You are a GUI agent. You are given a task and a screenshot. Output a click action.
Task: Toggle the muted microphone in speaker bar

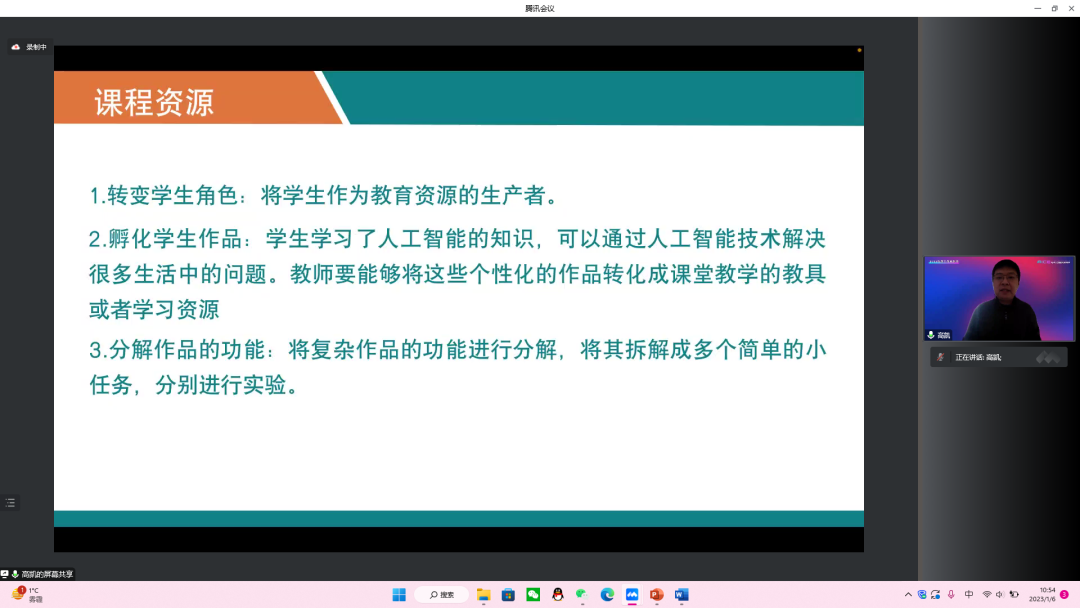[x=940, y=357]
